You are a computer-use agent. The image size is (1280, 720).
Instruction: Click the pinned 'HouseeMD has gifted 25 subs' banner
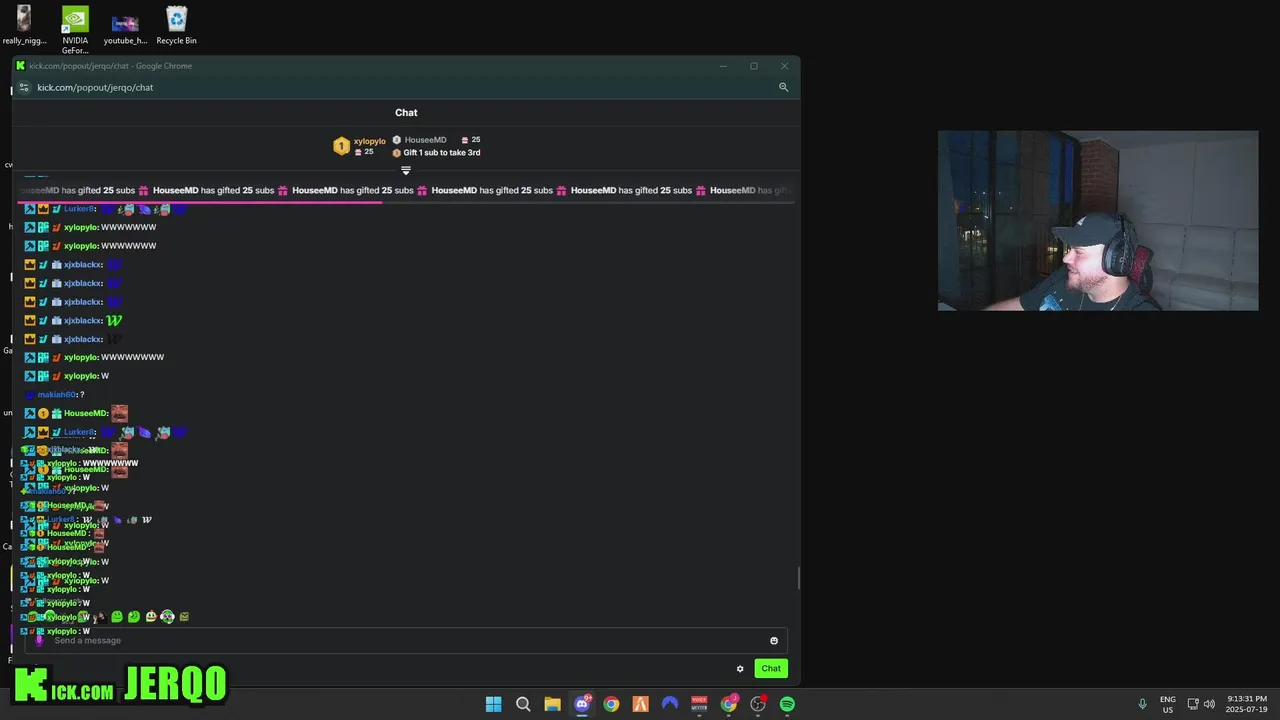pos(406,190)
